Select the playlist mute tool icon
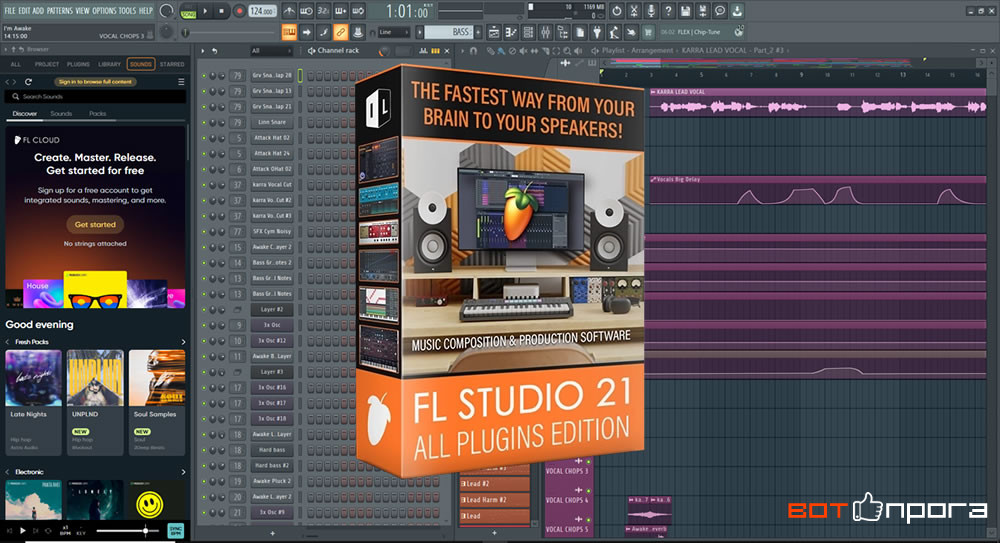Viewport: 1000px width, 543px height. coord(524,50)
